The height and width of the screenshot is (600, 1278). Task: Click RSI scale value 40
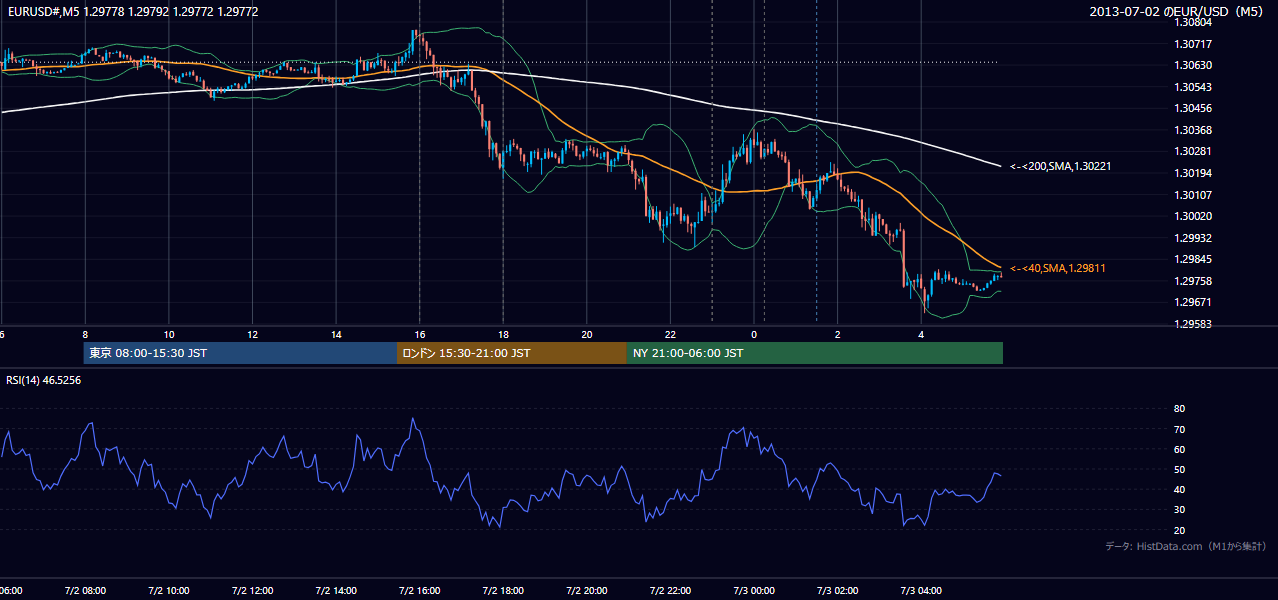(1179, 489)
